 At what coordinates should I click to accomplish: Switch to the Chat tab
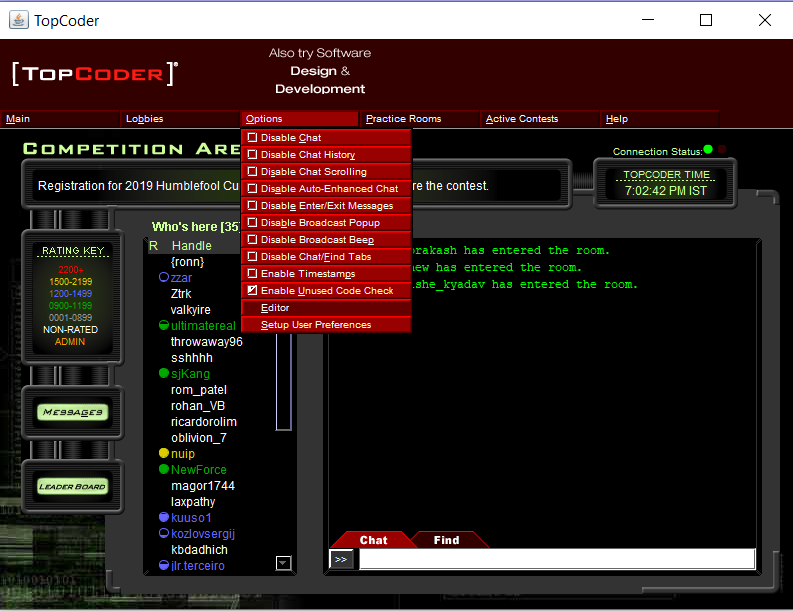373,540
